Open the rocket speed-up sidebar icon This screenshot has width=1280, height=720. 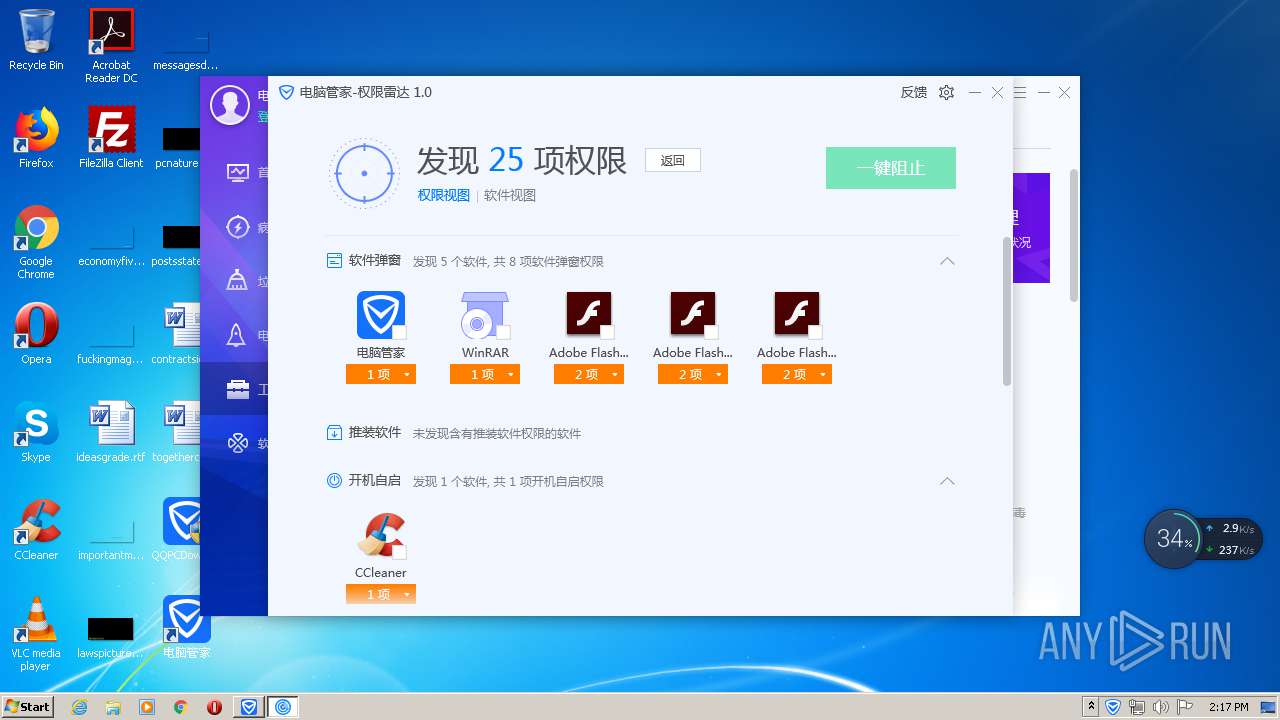(x=237, y=335)
